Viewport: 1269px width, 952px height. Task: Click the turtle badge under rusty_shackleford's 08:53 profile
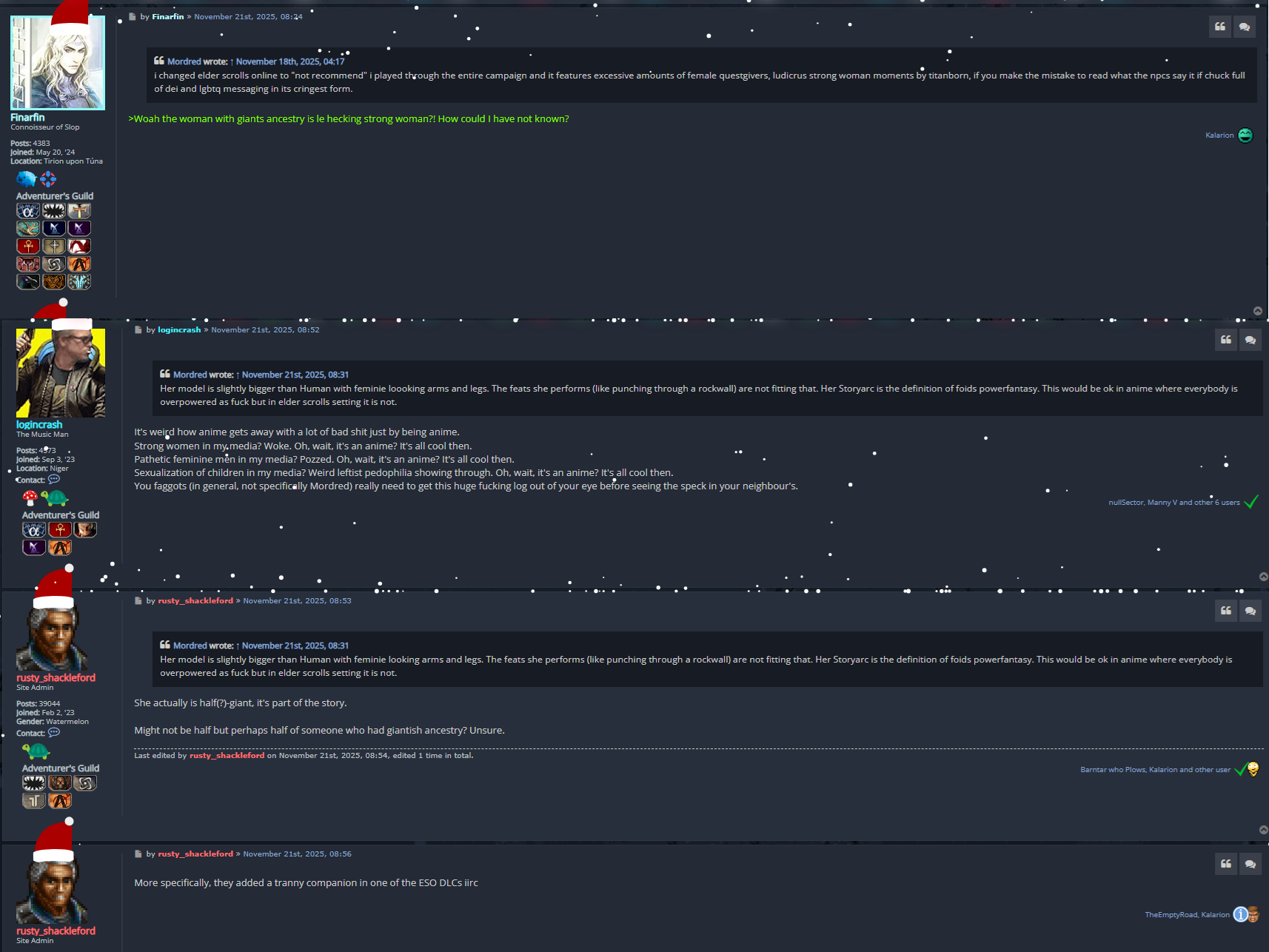tap(36, 751)
